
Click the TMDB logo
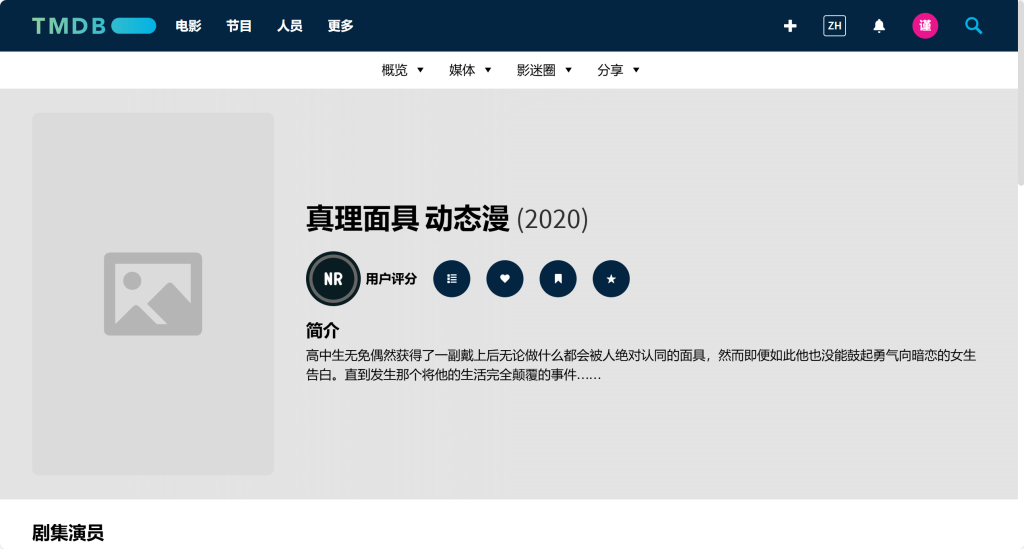(x=93, y=26)
